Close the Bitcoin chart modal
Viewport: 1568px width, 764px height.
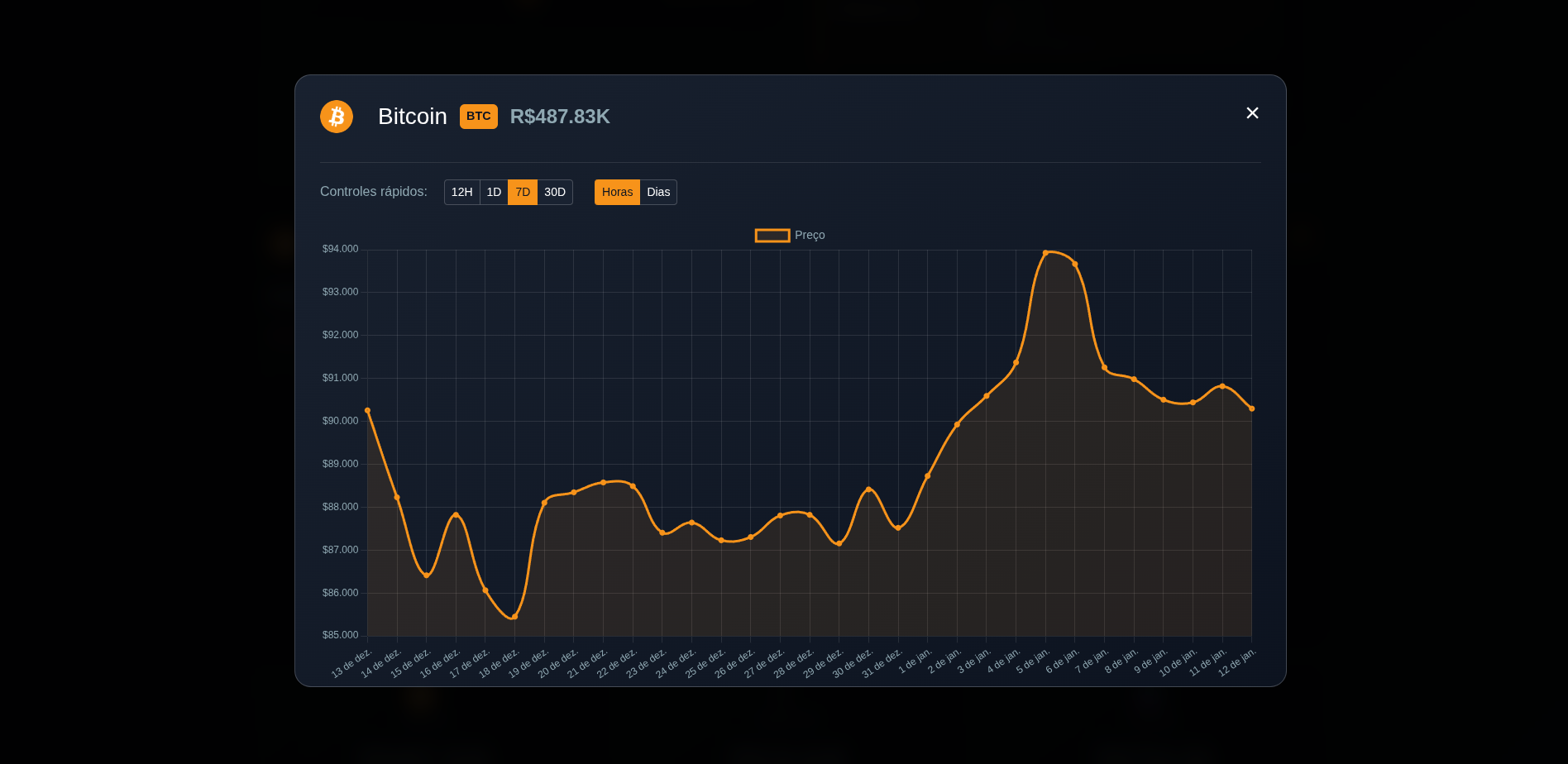coord(1252,113)
